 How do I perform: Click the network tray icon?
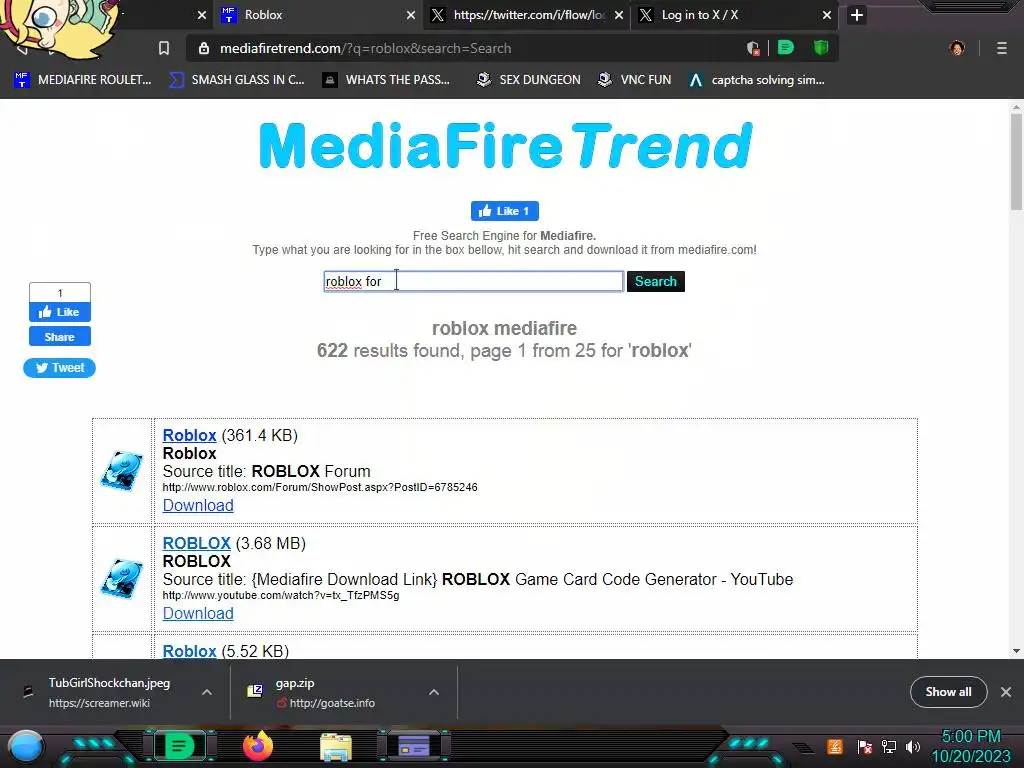pos(889,746)
